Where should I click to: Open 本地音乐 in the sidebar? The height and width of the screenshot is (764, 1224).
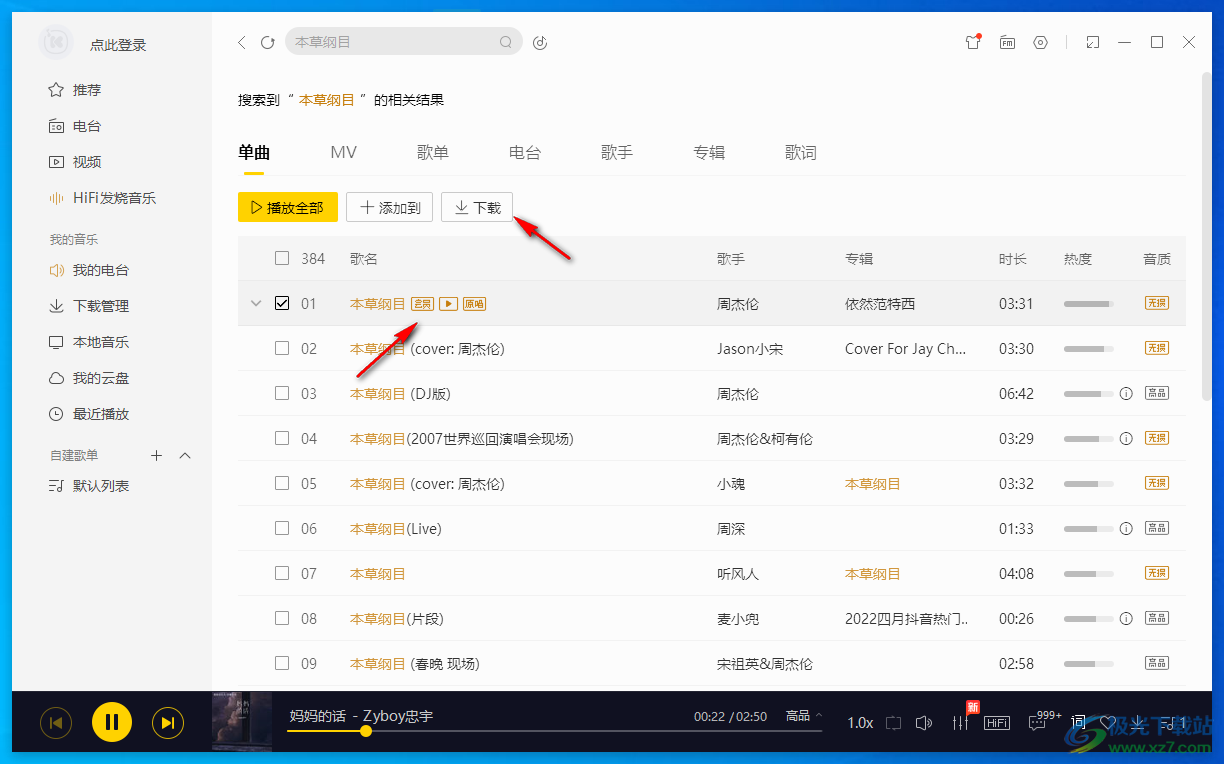point(89,342)
